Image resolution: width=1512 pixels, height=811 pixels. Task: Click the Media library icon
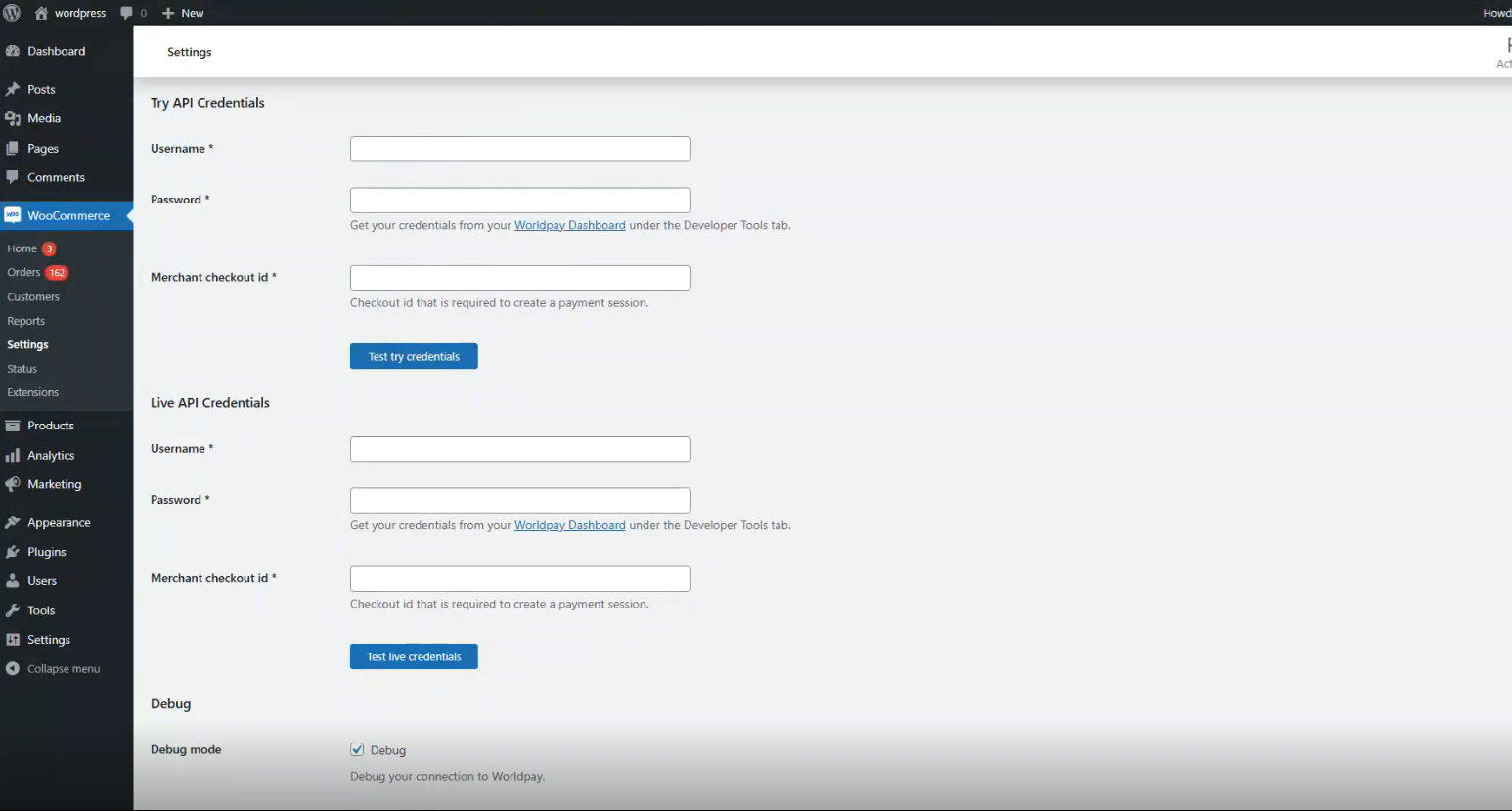point(13,118)
